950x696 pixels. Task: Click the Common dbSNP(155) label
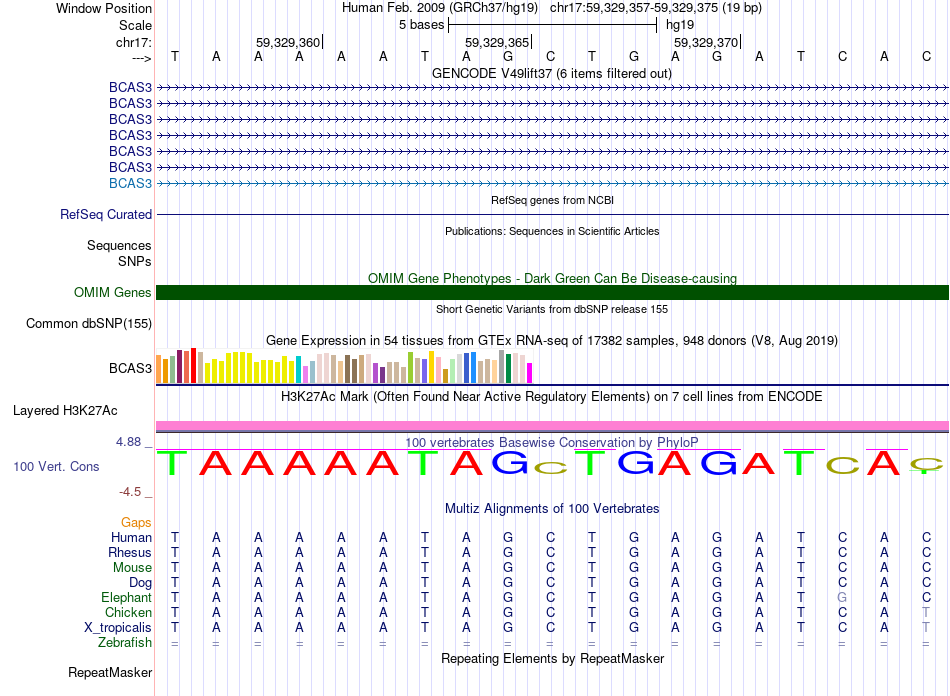tap(89, 323)
